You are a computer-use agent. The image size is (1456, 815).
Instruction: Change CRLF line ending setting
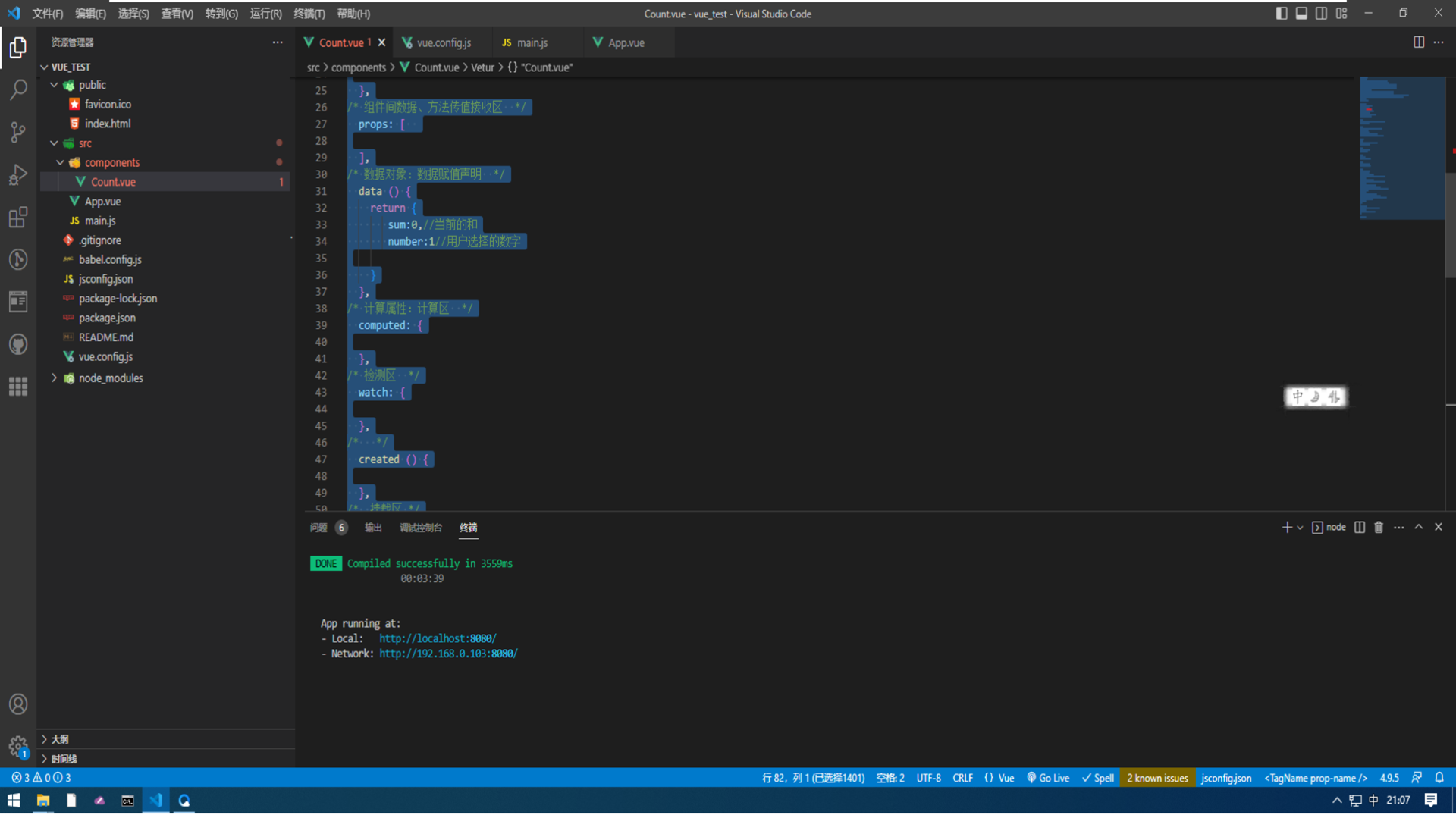coord(962,778)
